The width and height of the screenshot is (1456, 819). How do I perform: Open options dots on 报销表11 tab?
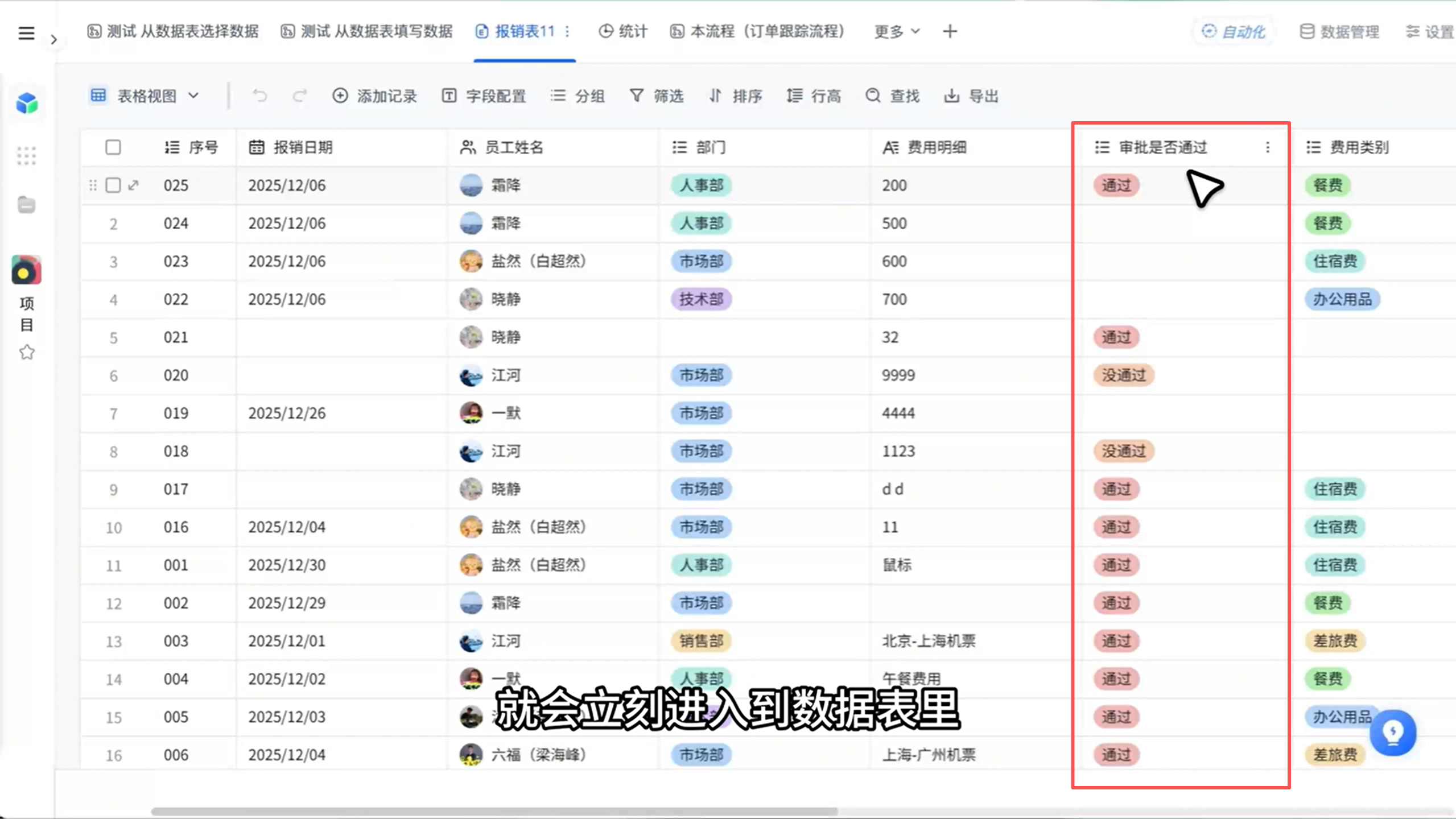tap(567, 31)
